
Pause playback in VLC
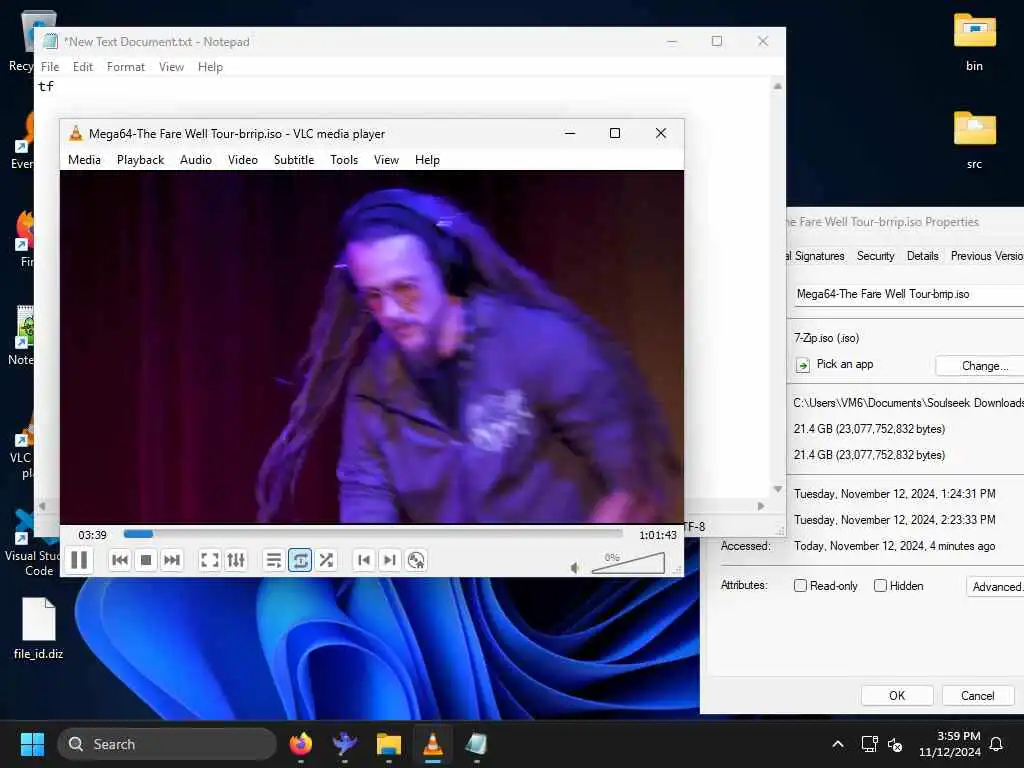(x=79, y=560)
